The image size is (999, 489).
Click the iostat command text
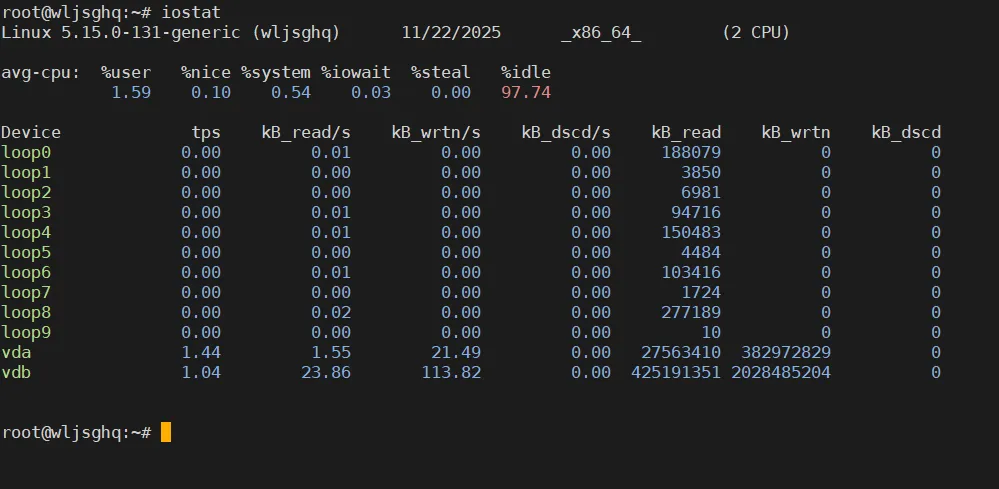point(191,12)
